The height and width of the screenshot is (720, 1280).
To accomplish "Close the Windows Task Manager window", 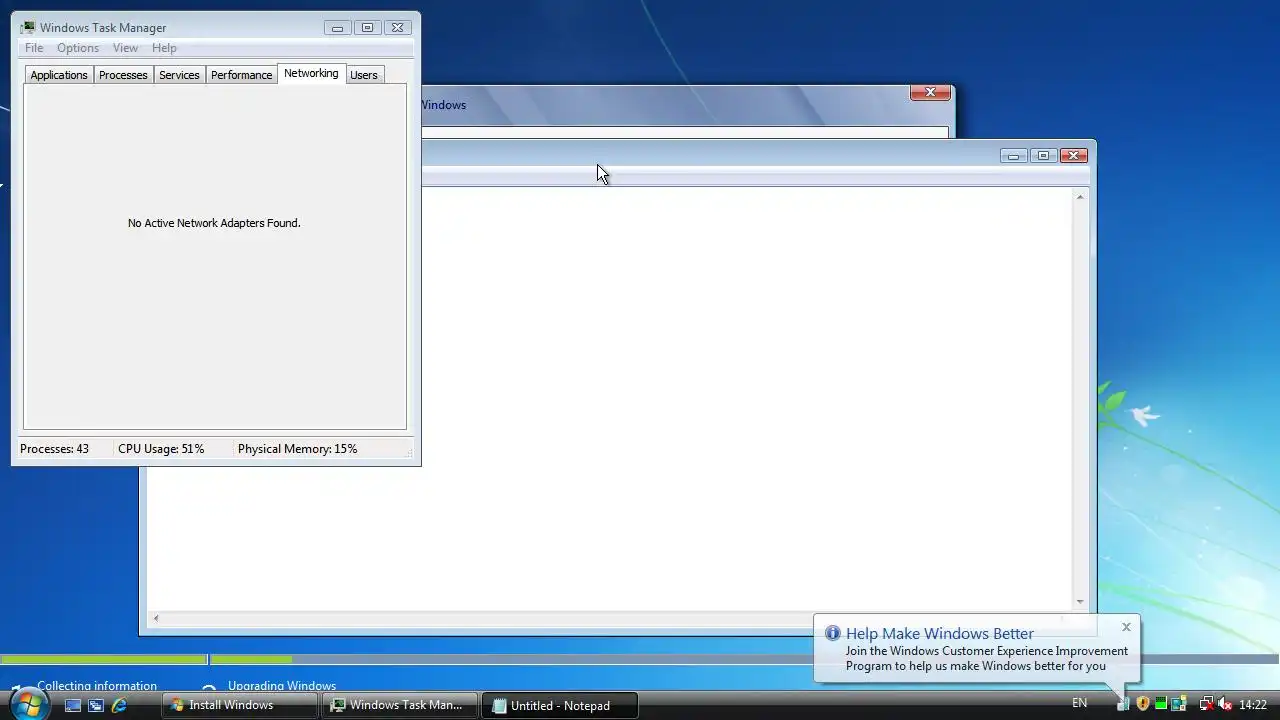I will (397, 28).
